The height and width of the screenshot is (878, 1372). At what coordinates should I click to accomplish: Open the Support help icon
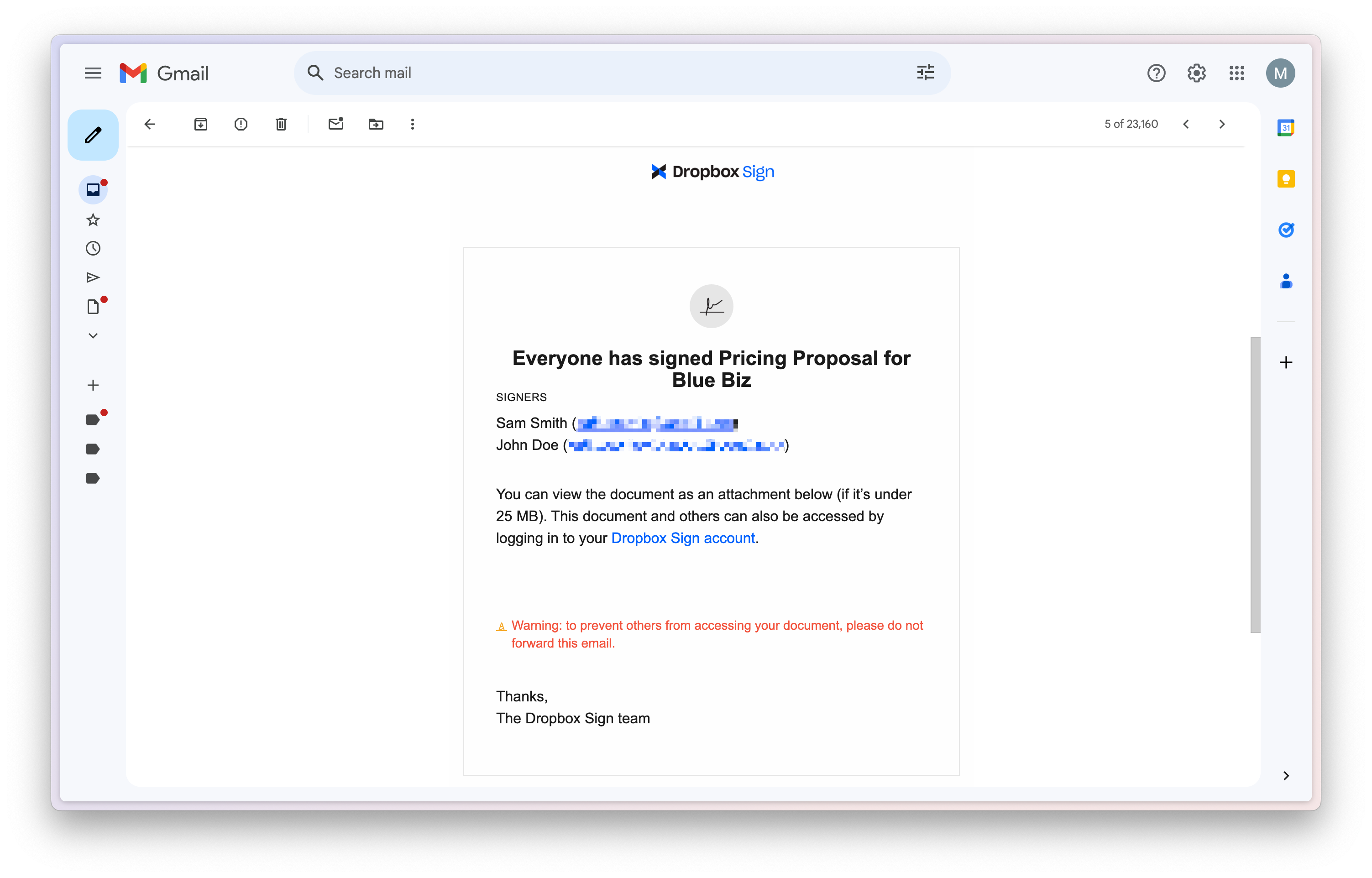tap(1156, 73)
